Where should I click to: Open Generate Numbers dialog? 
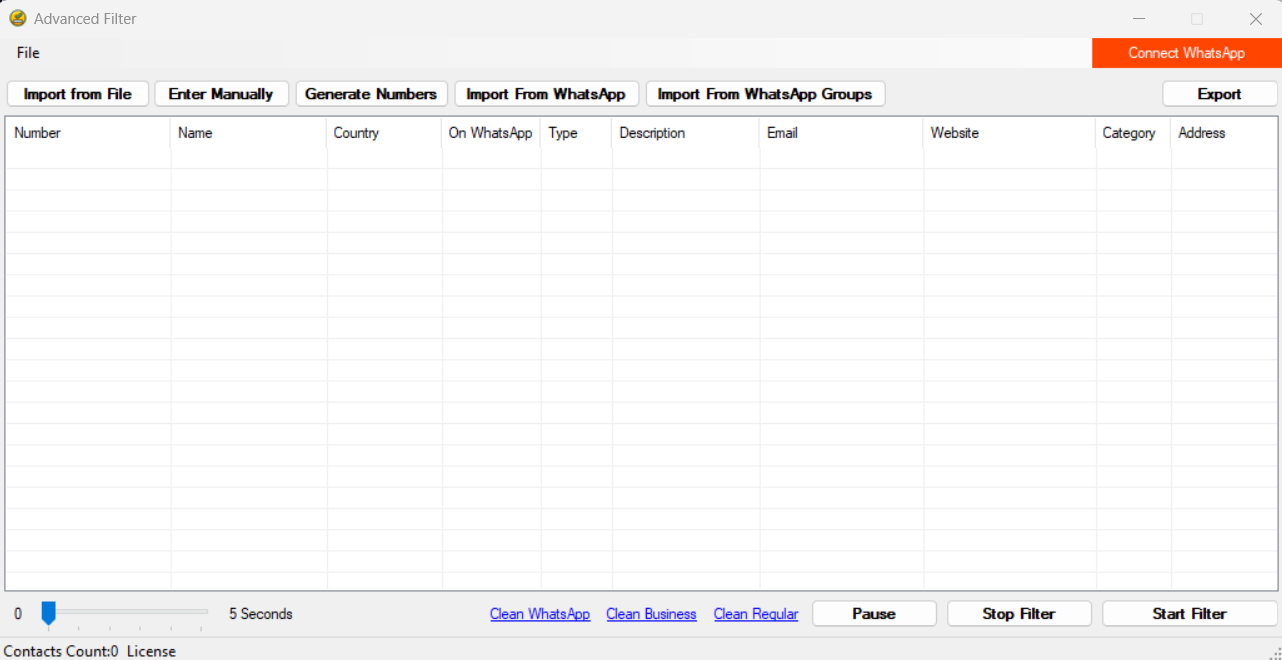tap(371, 94)
